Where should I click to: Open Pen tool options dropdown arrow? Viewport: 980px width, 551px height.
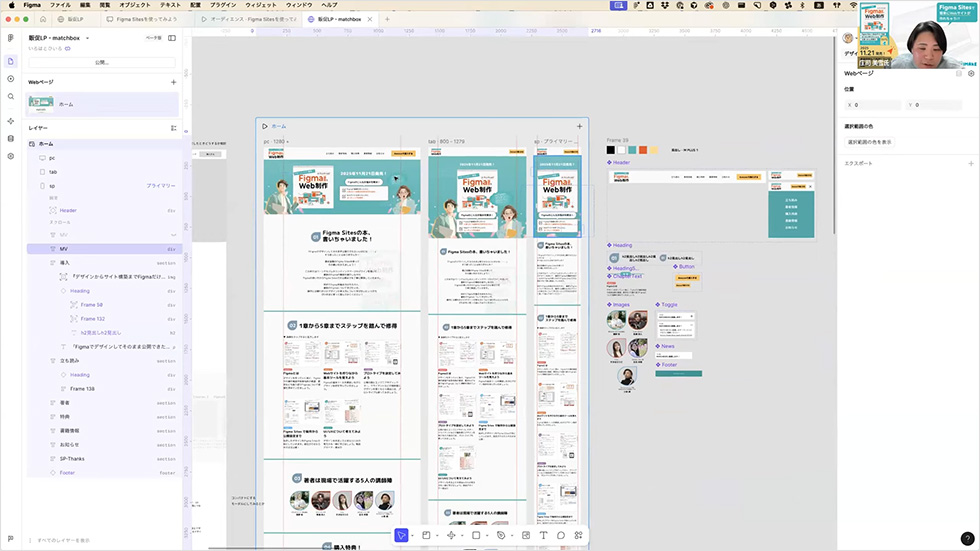511,536
